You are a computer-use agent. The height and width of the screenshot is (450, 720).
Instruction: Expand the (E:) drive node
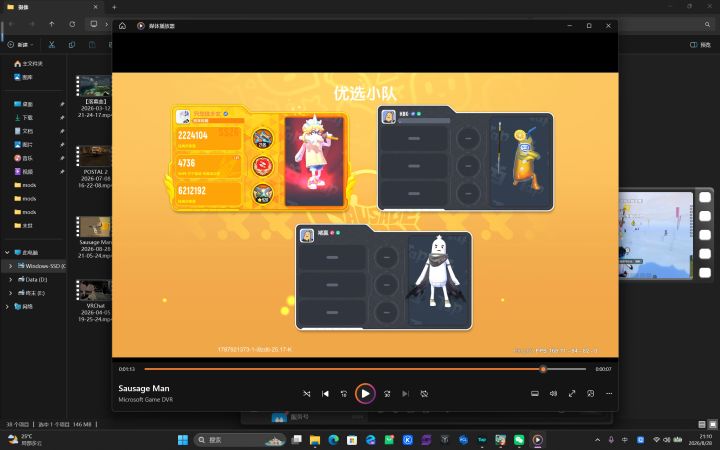coord(11,292)
